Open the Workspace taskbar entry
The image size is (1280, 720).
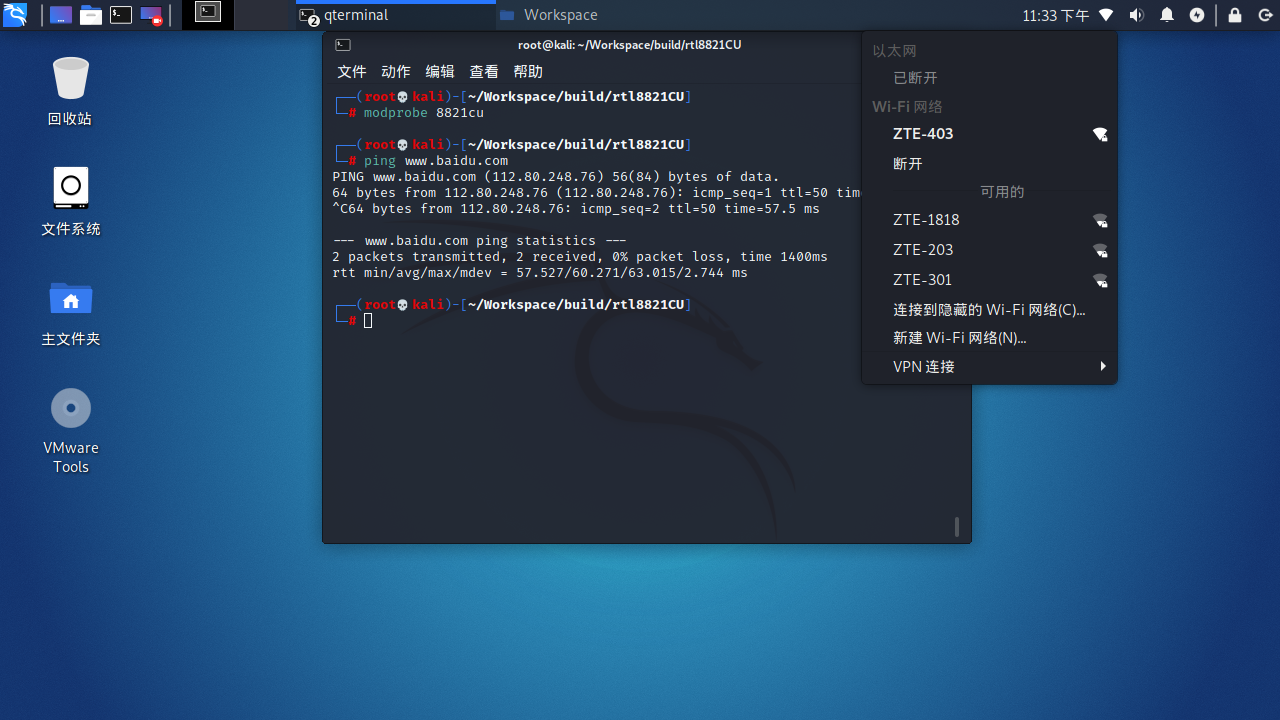560,15
